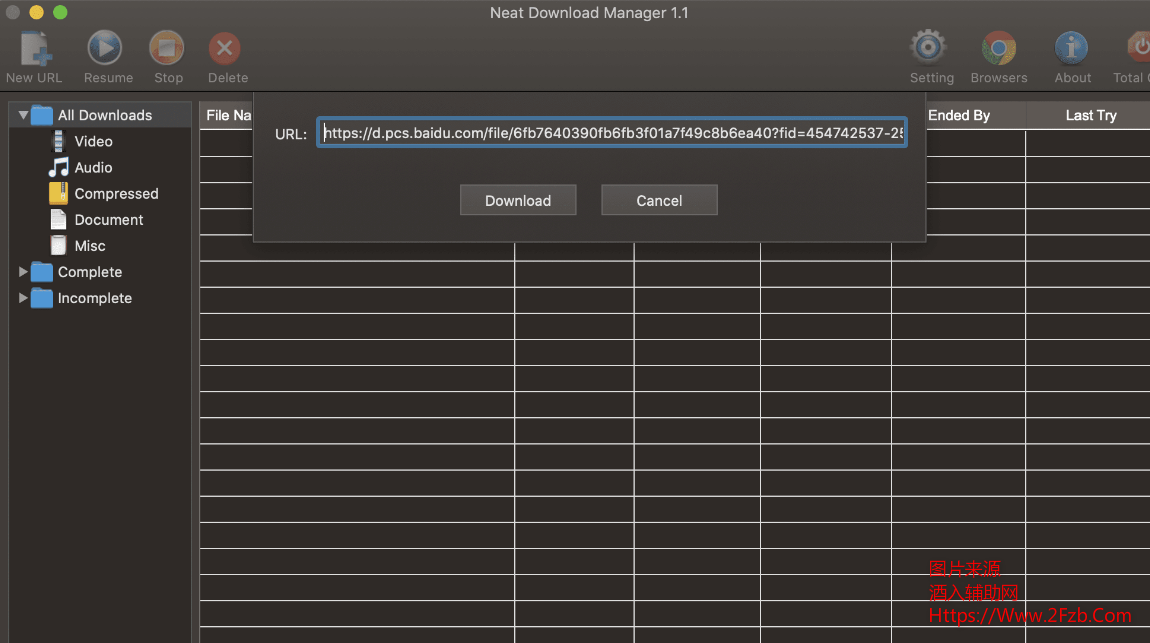Expand the Complete folder

23,272
